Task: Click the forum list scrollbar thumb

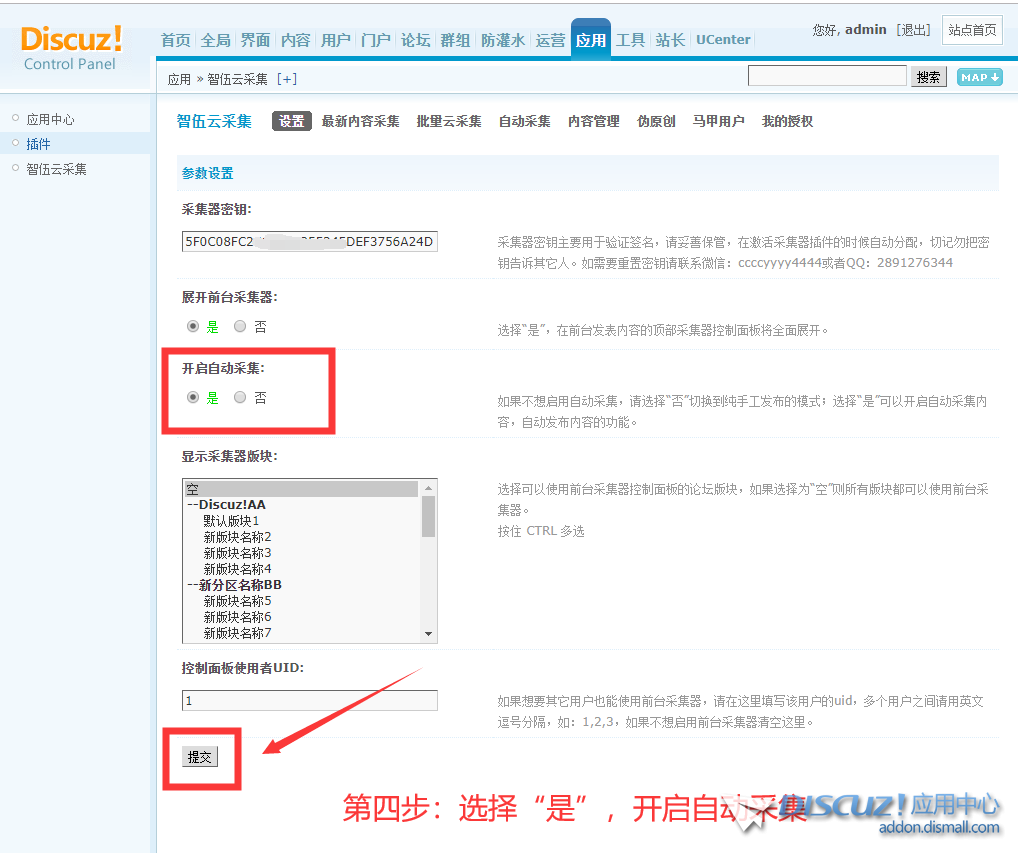Action: (428, 516)
